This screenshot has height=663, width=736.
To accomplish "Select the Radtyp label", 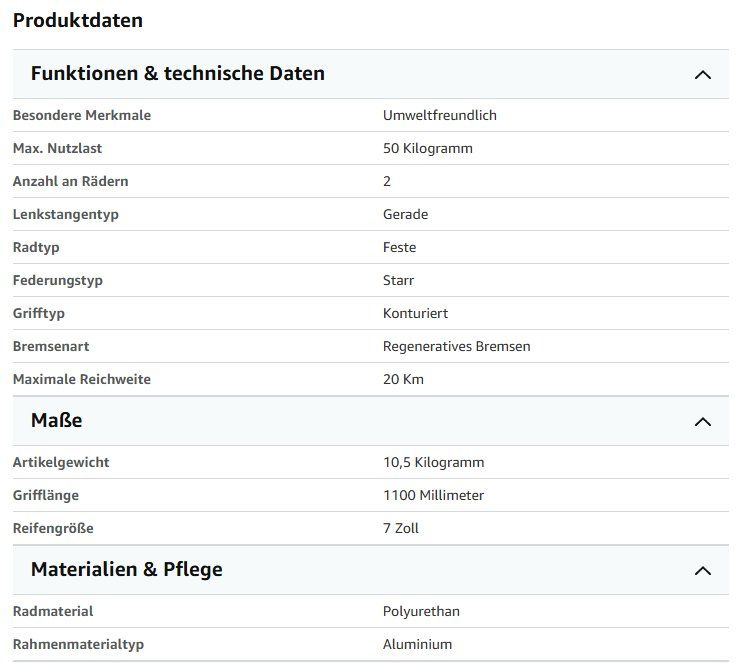I will click(36, 247).
